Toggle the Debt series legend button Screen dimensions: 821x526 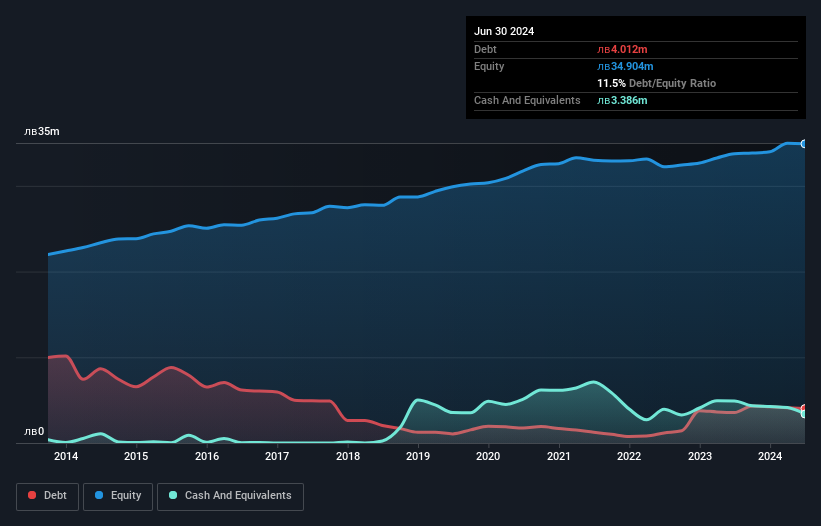coord(48,496)
